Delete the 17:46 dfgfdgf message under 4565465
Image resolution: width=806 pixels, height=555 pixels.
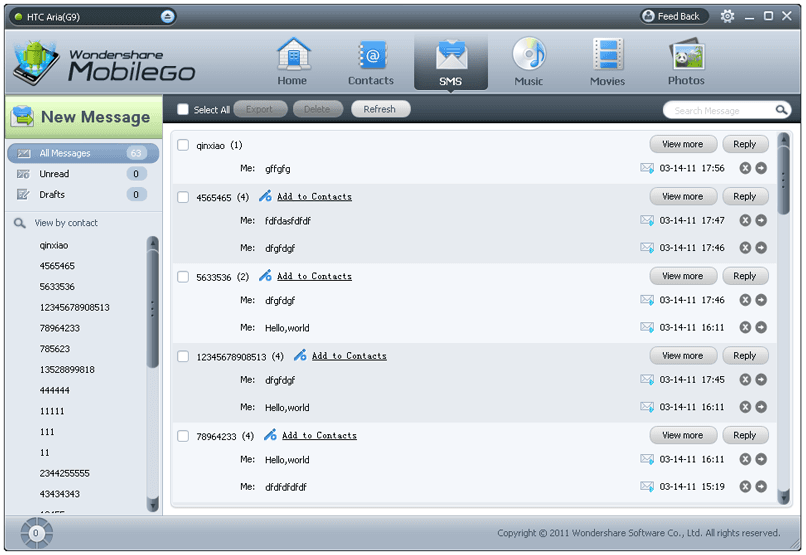[x=745, y=248]
